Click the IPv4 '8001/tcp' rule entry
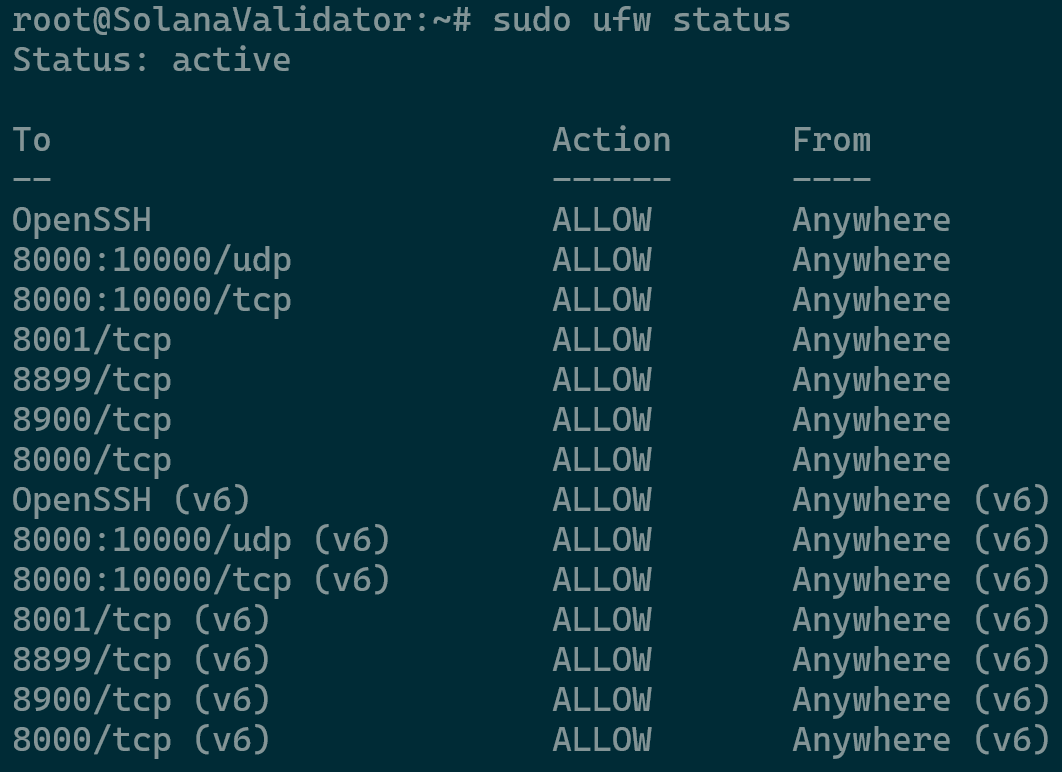The width and height of the screenshot is (1062, 772). click(x=92, y=340)
